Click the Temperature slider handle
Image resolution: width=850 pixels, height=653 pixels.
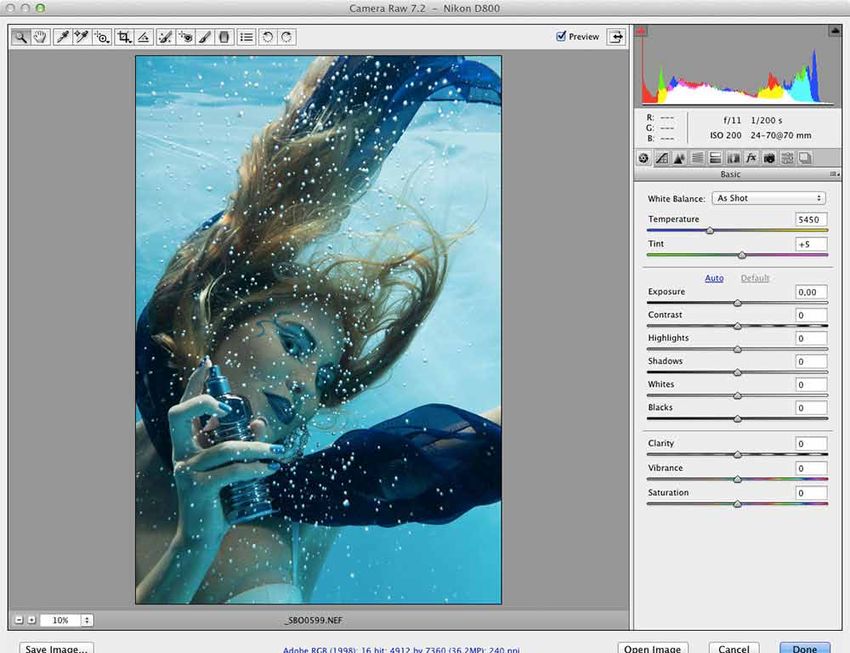click(710, 230)
